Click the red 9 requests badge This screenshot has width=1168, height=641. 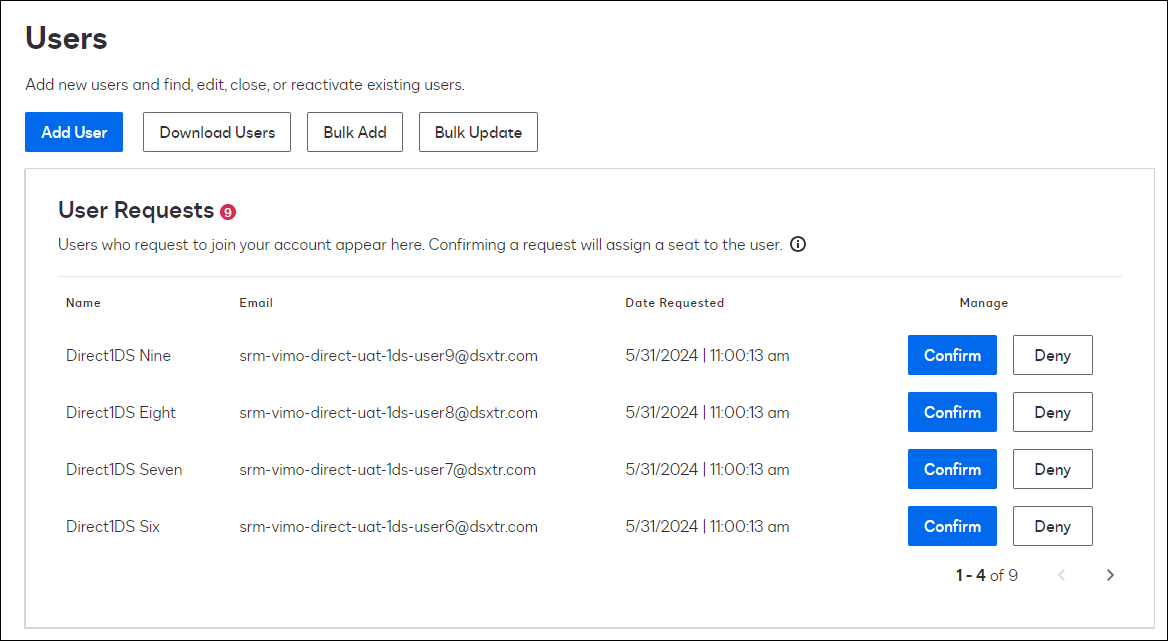(228, 212)
